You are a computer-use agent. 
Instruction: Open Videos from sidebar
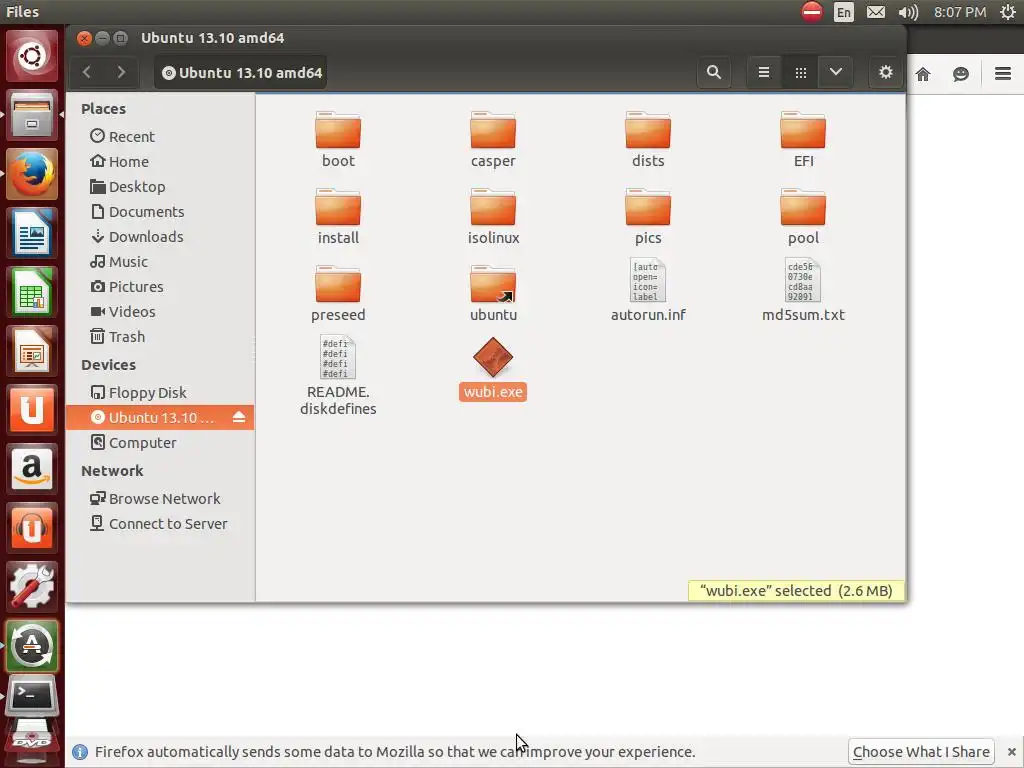coord(160,312)
